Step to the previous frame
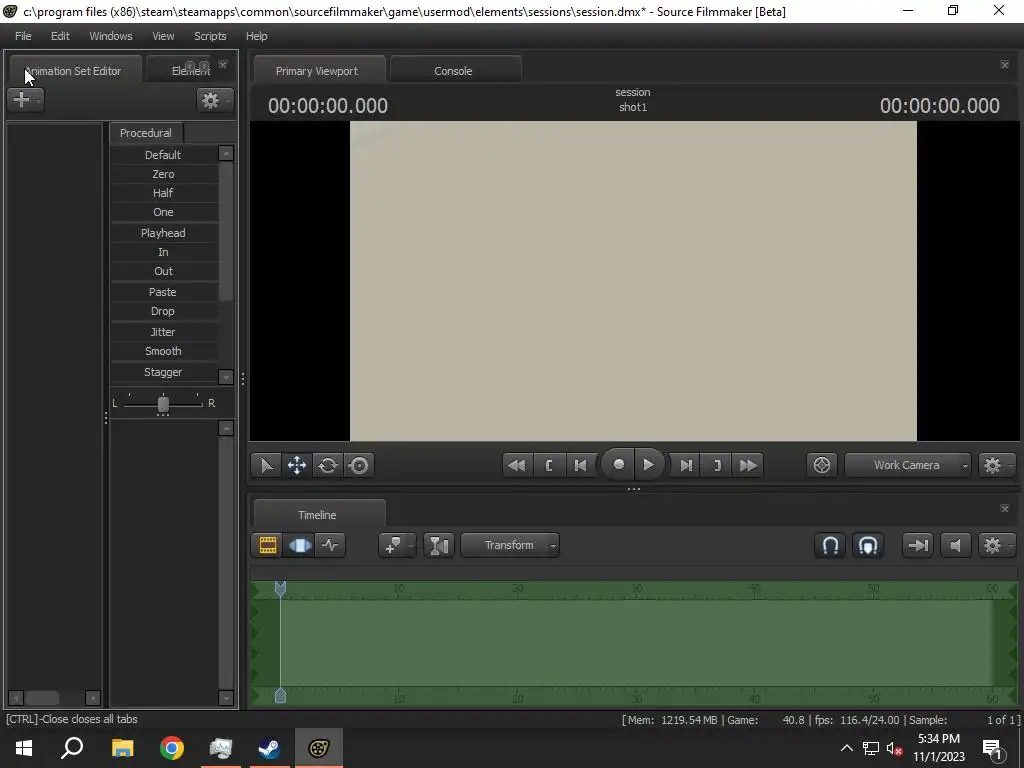 pyautogui.click(x=580, y=466)
